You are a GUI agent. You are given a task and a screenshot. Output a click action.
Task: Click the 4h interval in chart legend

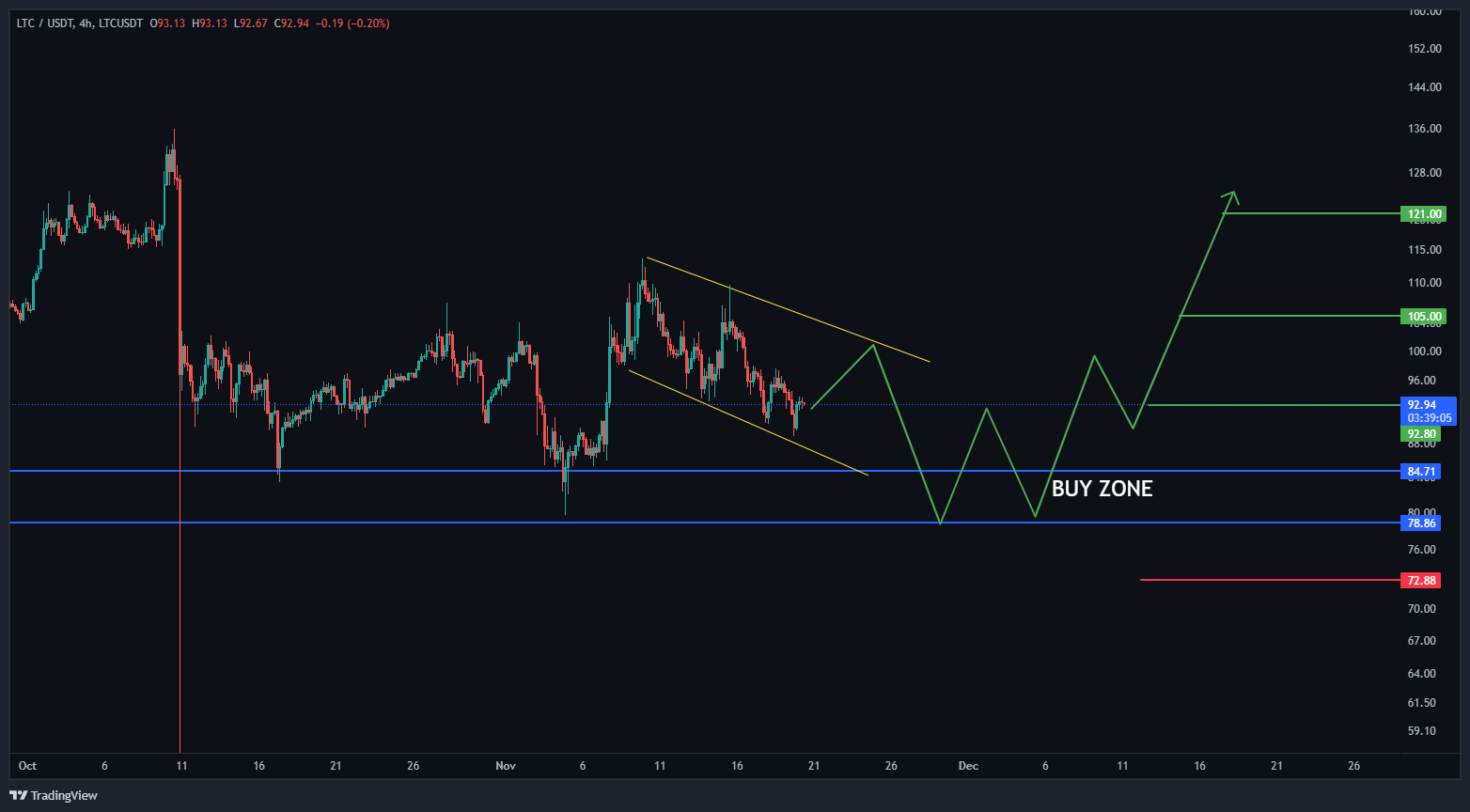click(86, 23)
